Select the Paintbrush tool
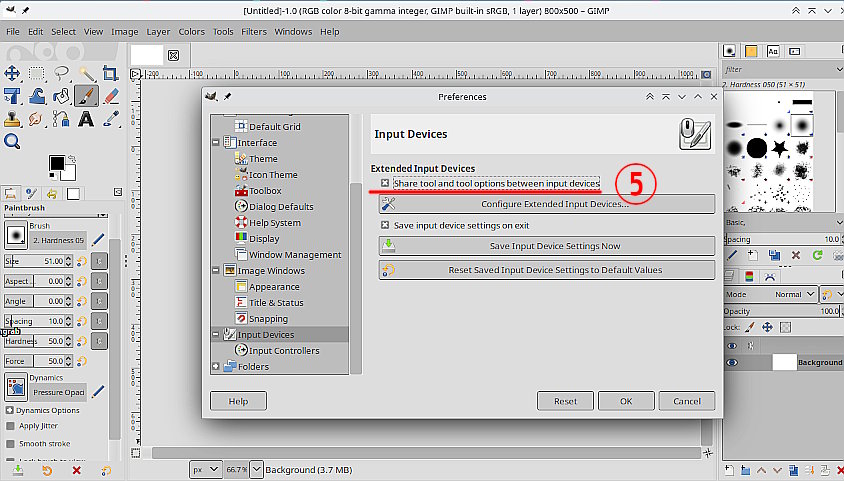Viewport: 844px width, 481px height. [x=86, y=96]
